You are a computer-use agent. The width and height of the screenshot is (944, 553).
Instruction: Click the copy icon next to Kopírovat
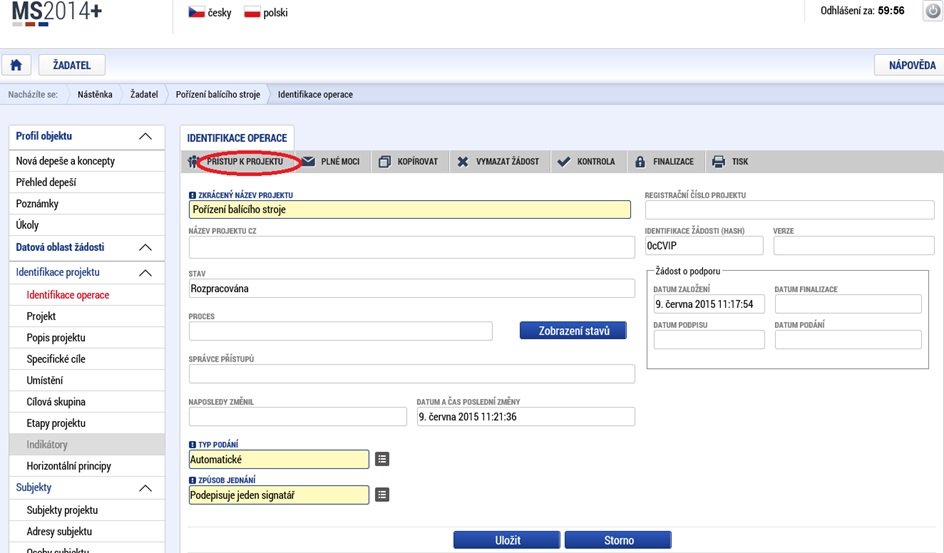[384, 162]
